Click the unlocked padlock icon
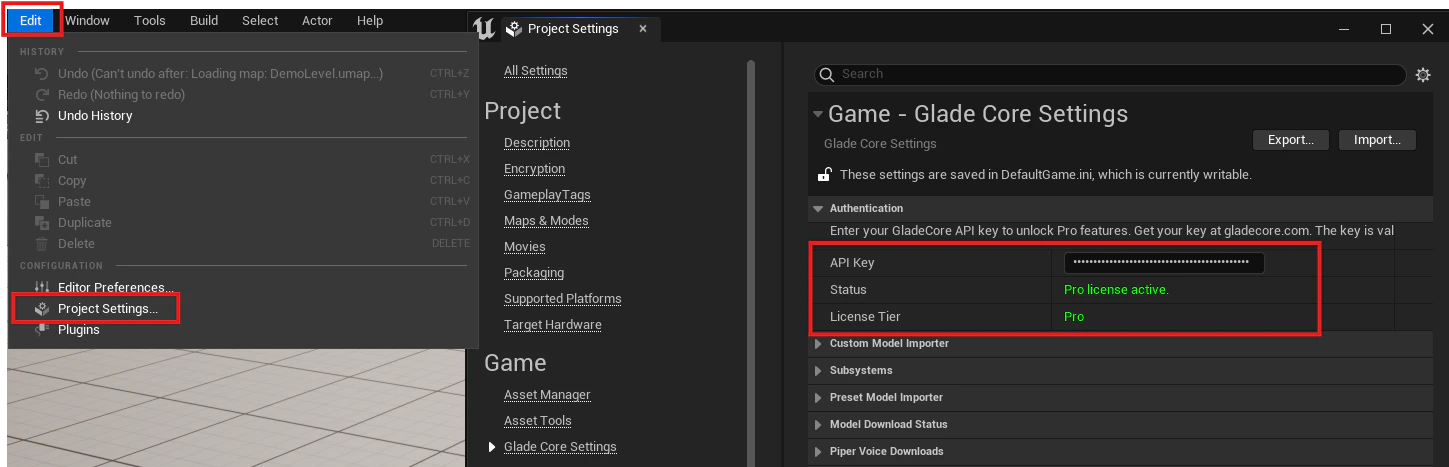The image size is (1449, 467). click(824, 175)
